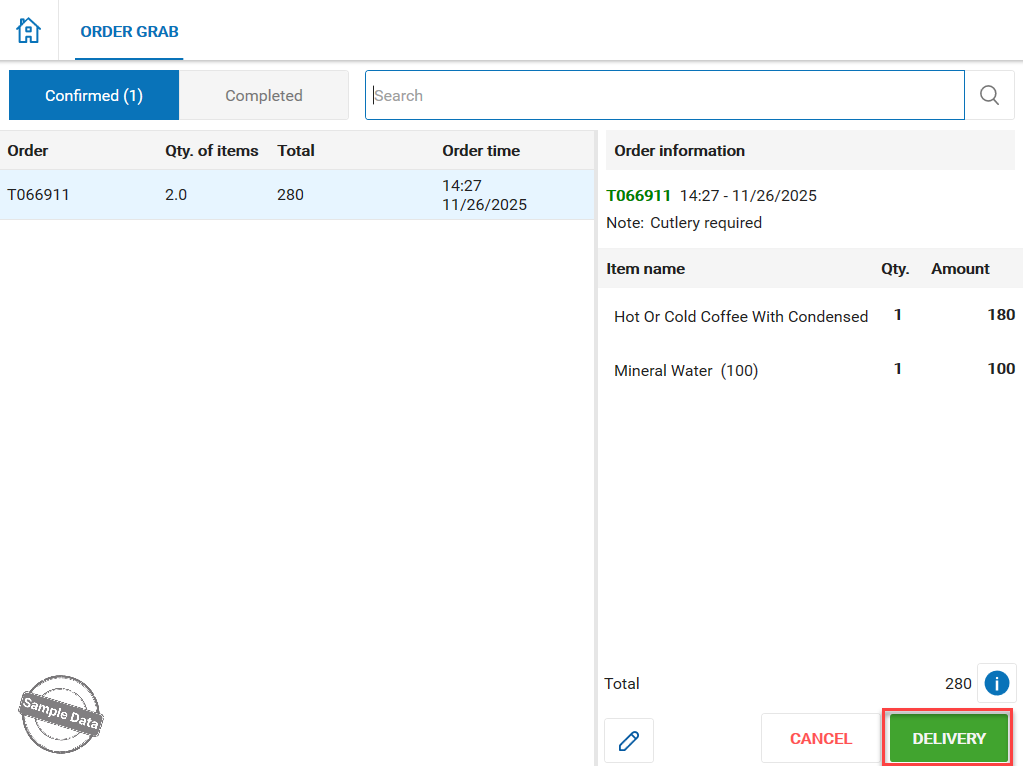Open the total info icon
The height and width of the screenshot is (766, 1023).
click(996, 683)
